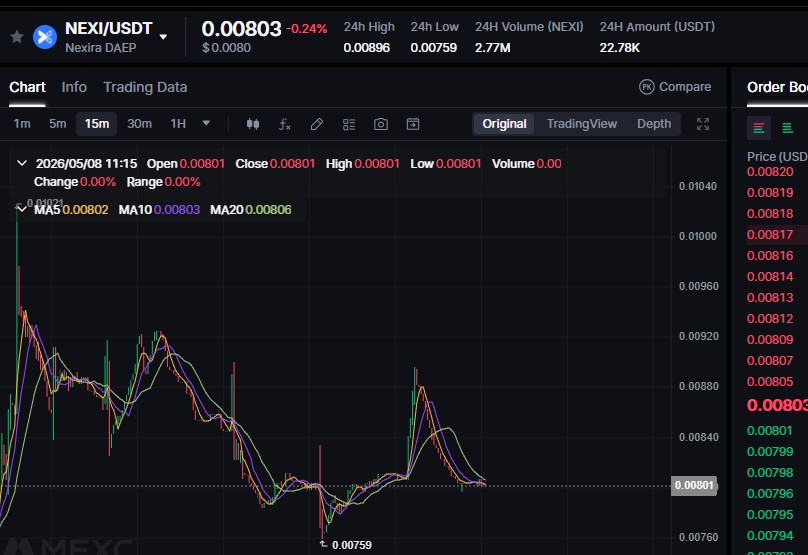This screenshot has width=808, height=555.
Task: Click the MA10 0.00803 indicator label
Action: [x=159, y=210]
